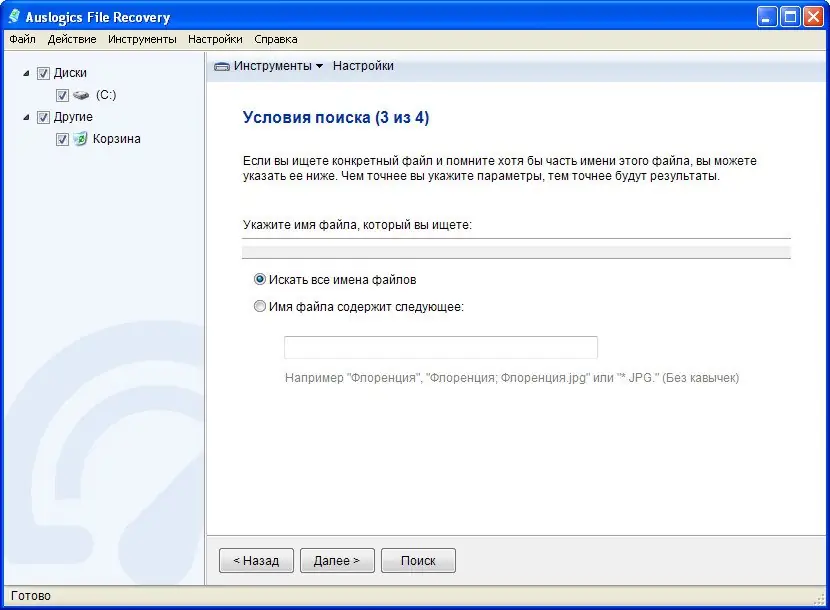Select the Диски tree item label
This screenshot has height=610, width=830.
click(x=70, y=73)
